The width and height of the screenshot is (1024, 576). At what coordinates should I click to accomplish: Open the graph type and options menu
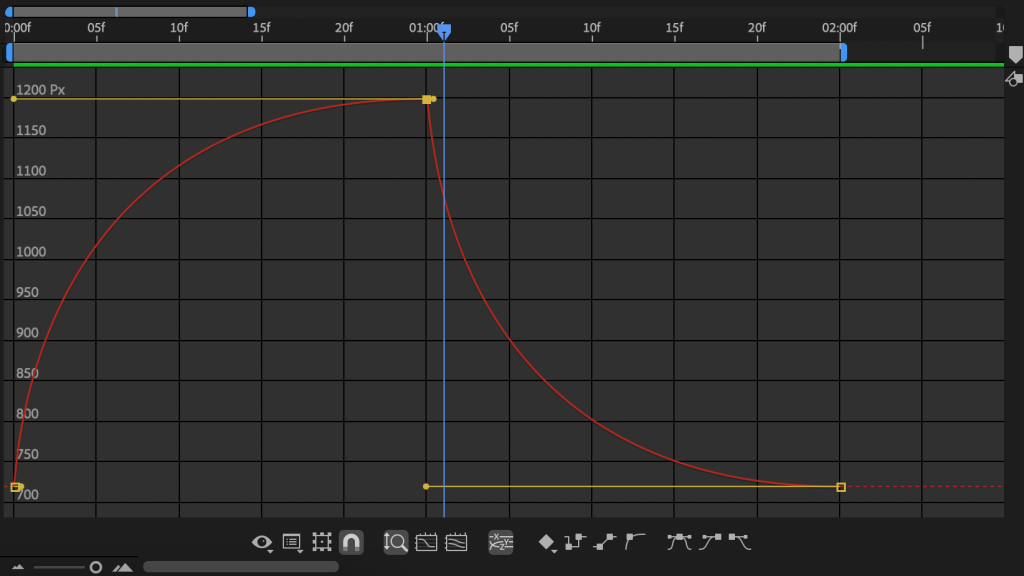tap(292, 542)
